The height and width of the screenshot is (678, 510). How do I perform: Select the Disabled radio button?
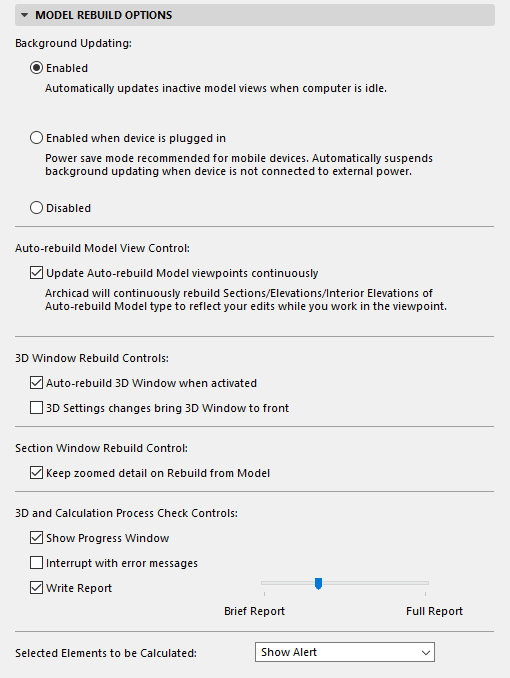pos(36,208)
